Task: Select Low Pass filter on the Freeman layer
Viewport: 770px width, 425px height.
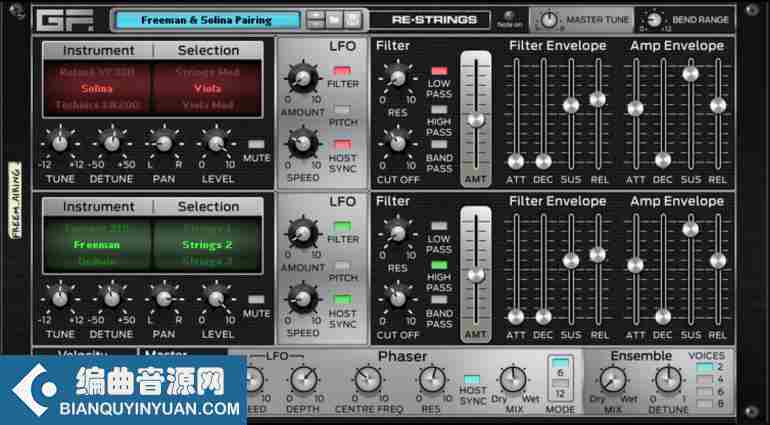Action: point(440,227)
